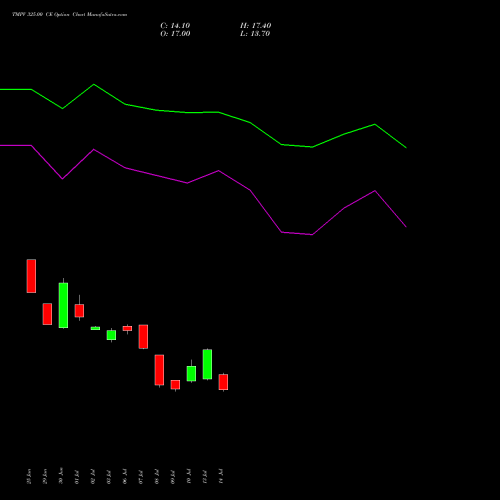Click the red candlestick for 28 Jun
This screenshot has height=500, width=500.
(31, 276)
